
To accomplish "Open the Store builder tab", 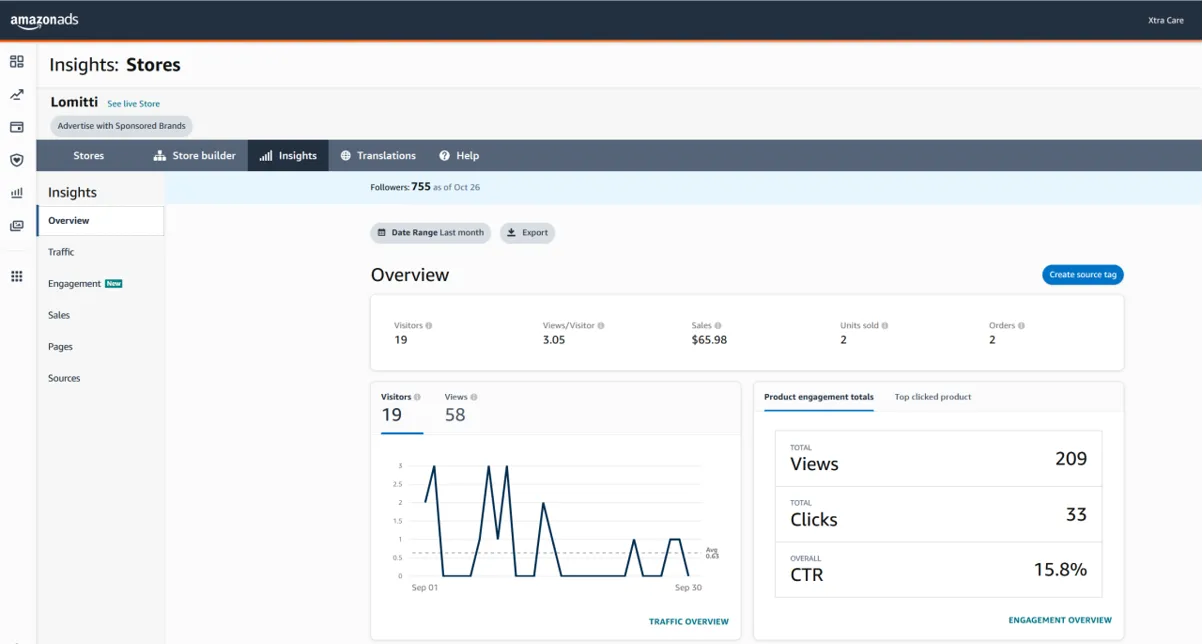I will [x=194, y=156].
